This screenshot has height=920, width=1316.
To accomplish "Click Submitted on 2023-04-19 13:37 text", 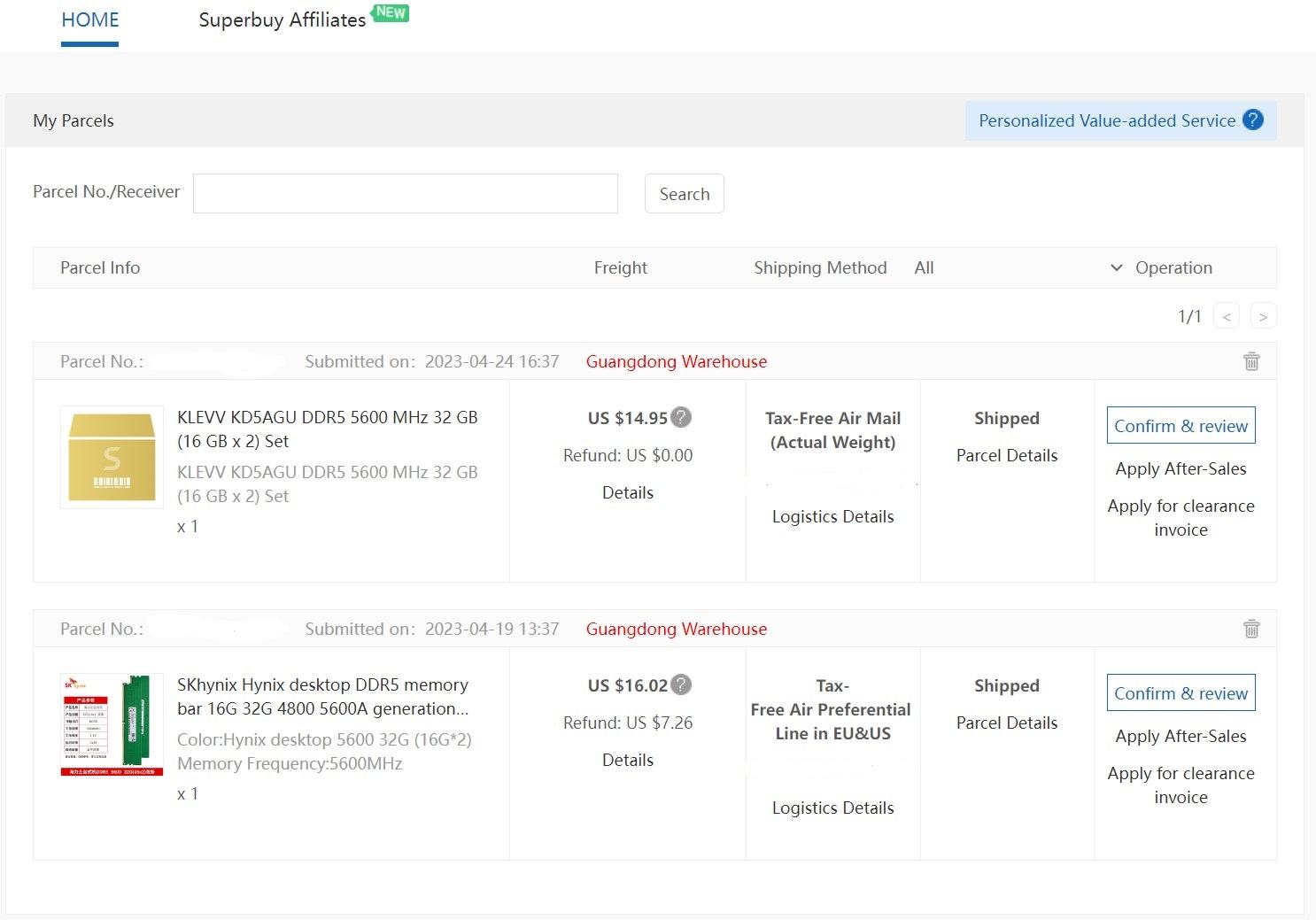I will 432,629.
